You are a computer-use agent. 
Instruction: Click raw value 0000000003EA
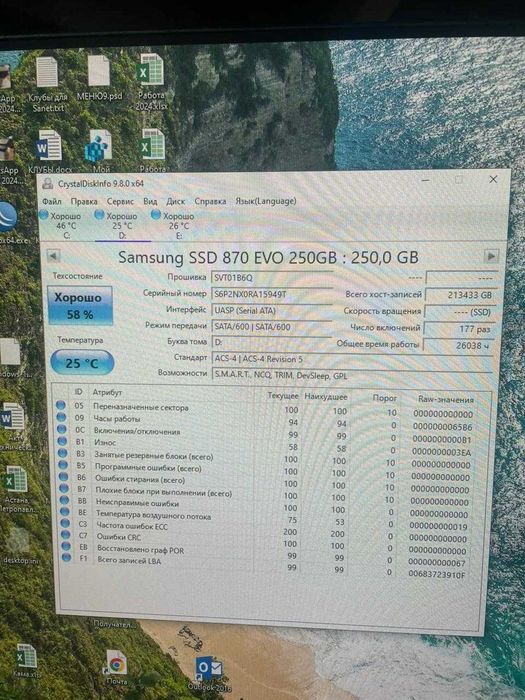point(442,452)
